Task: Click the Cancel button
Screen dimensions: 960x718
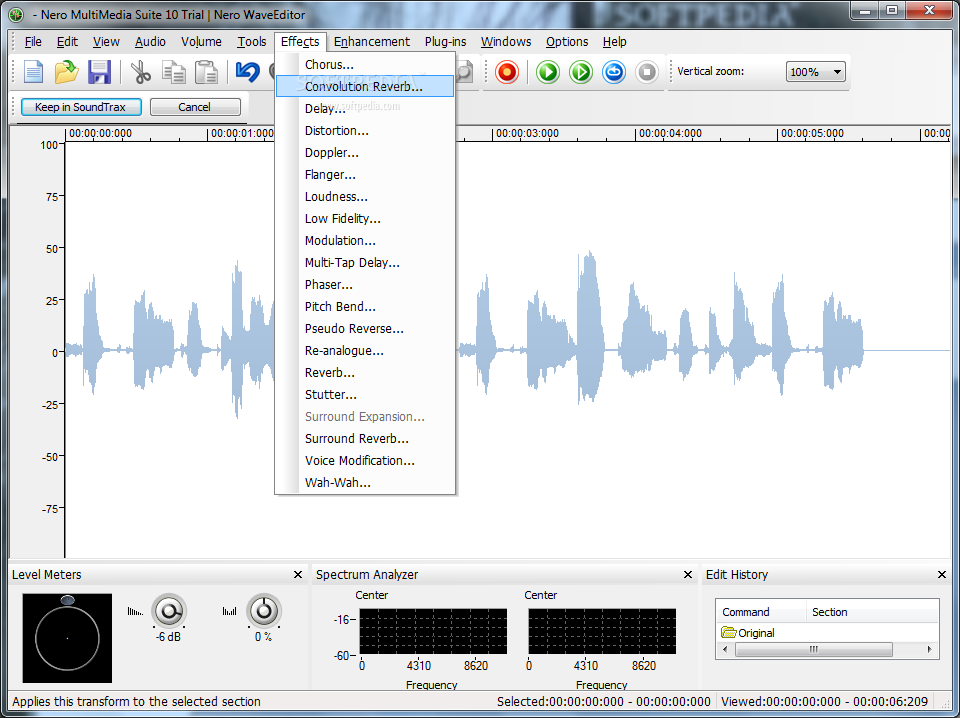Action: coord(195,107)
